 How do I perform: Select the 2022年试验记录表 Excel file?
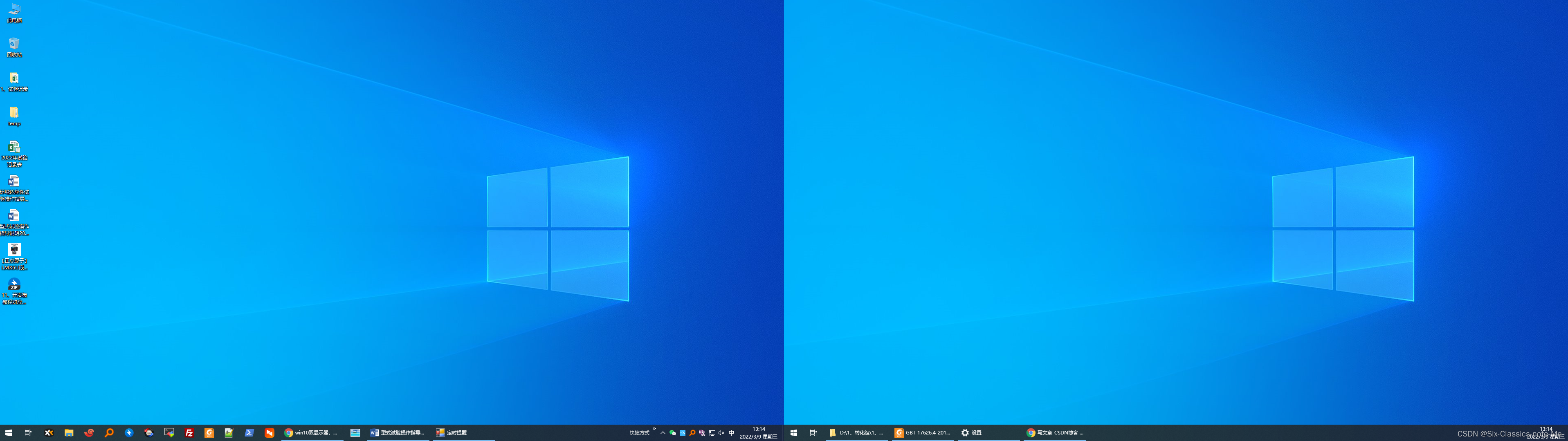(14, 154)
